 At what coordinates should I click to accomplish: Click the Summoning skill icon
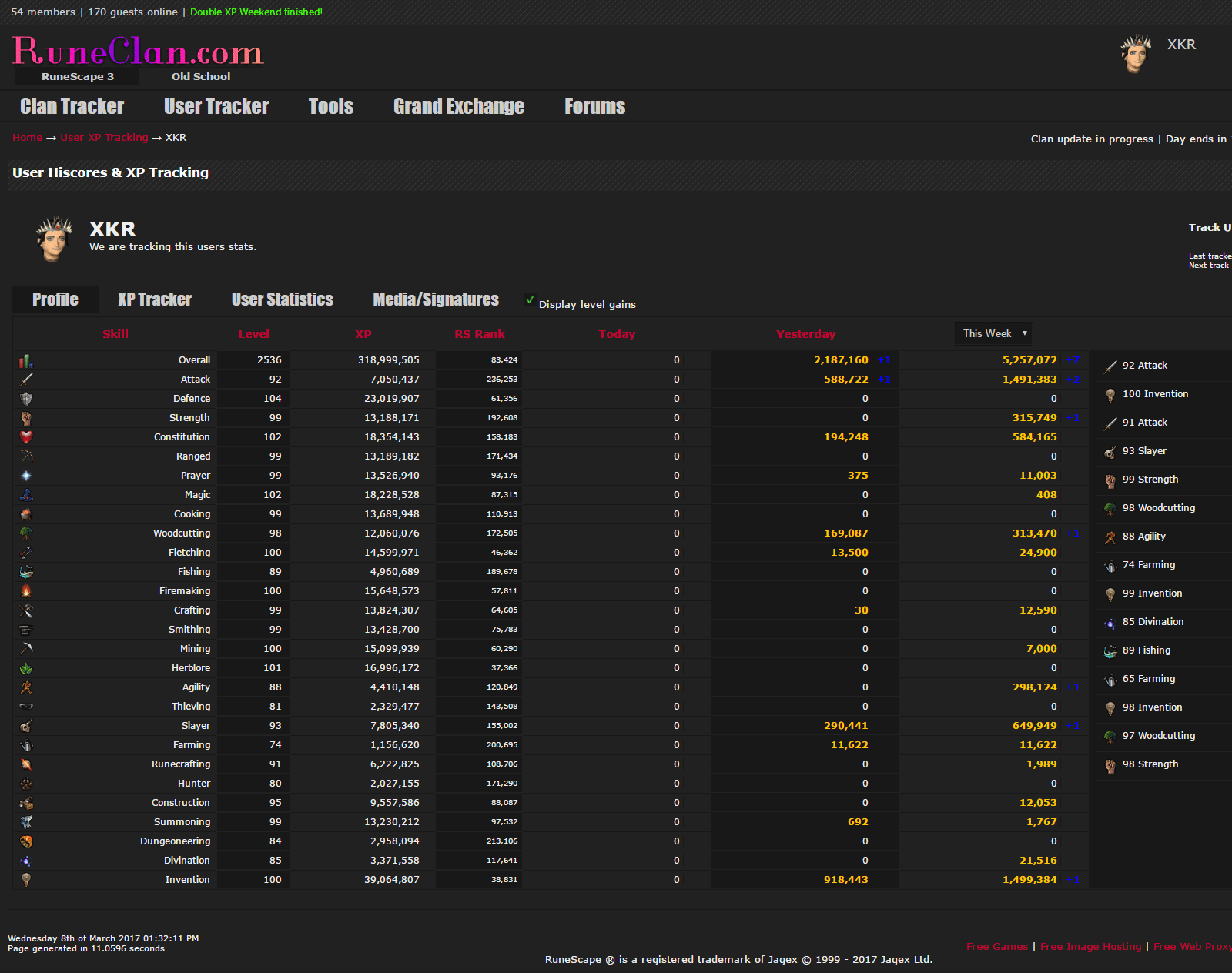(26, 822)
